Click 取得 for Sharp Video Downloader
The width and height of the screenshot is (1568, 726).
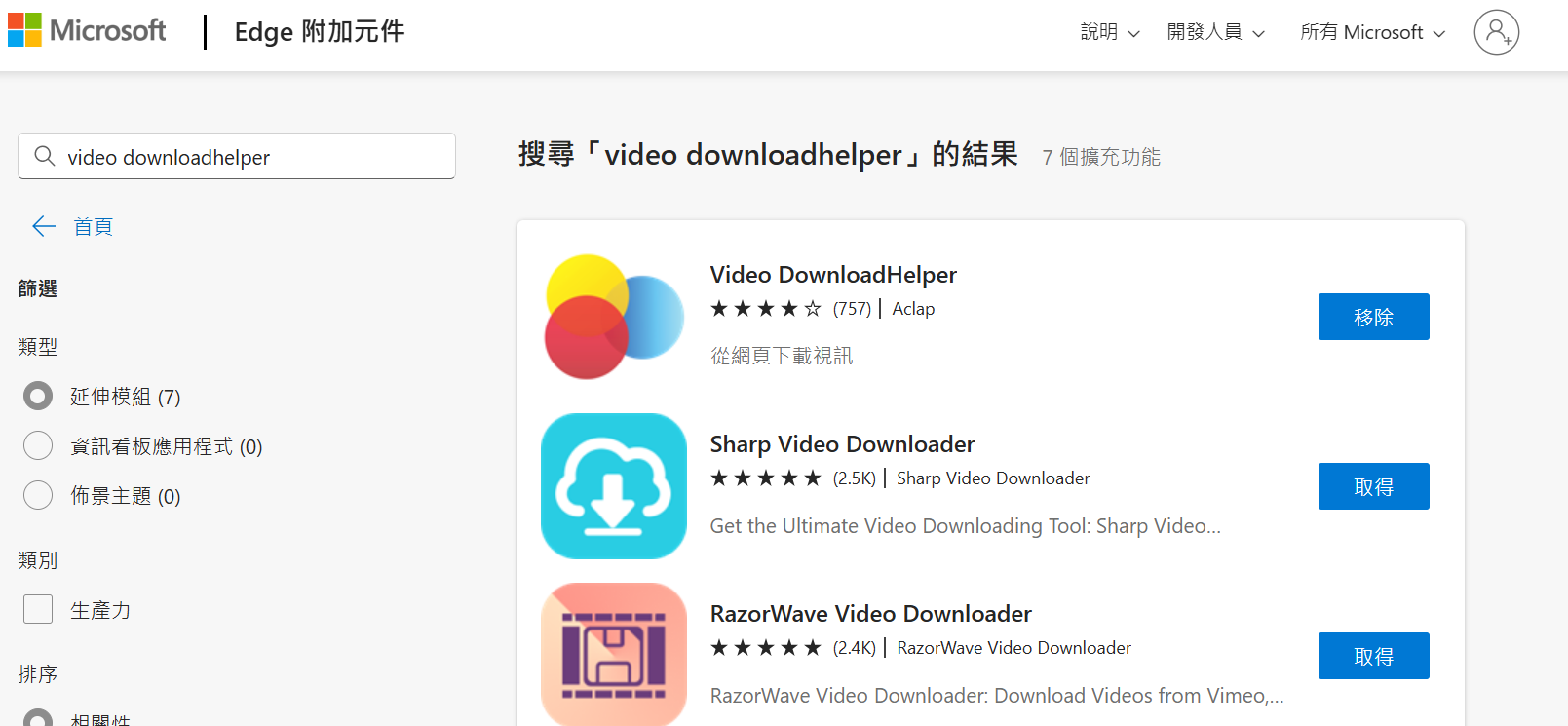tap(1373, 486)
